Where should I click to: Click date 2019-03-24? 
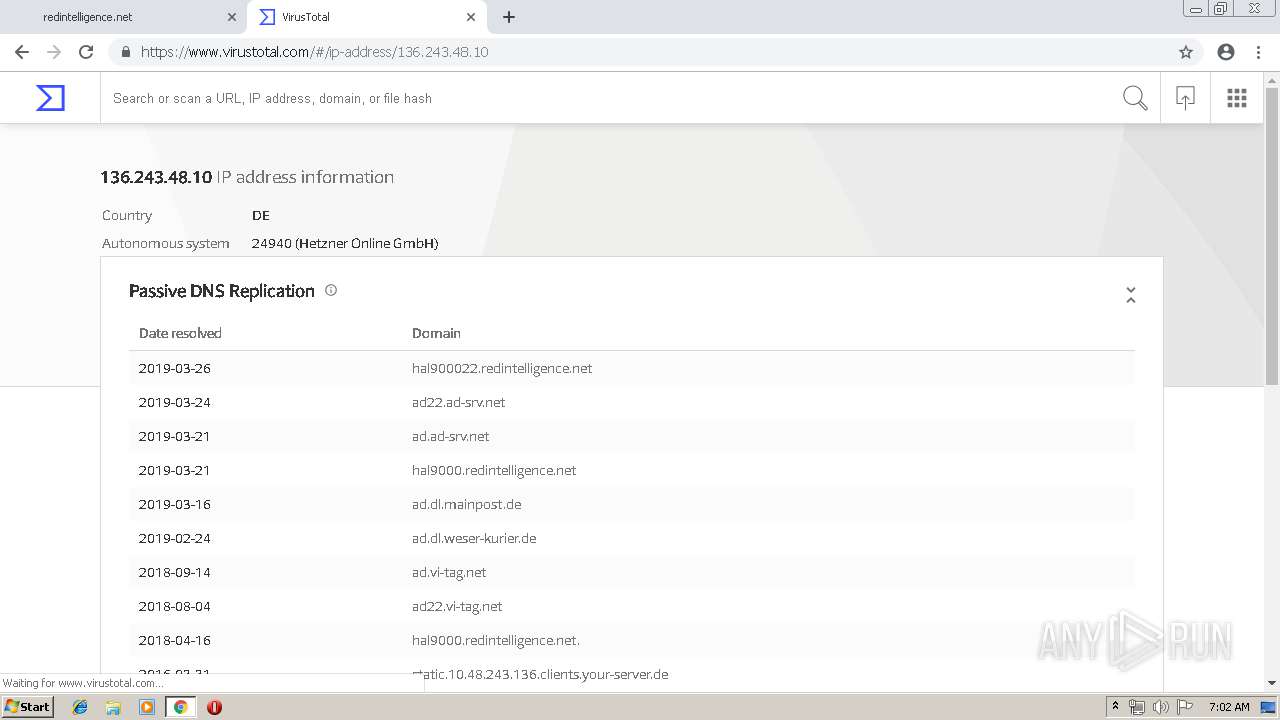(x=175, y=402)
